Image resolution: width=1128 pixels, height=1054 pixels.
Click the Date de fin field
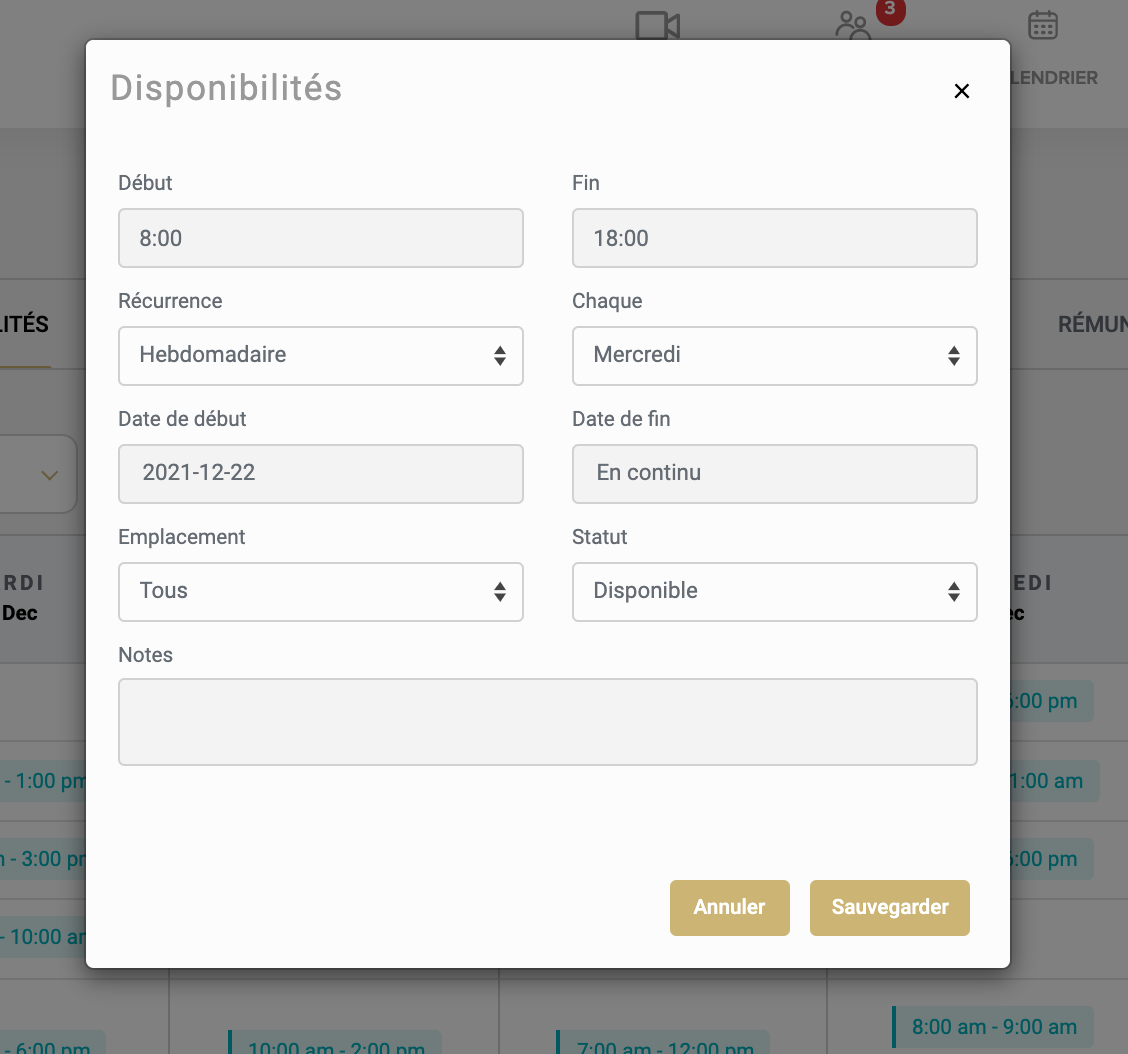click(x=774, y=473)
